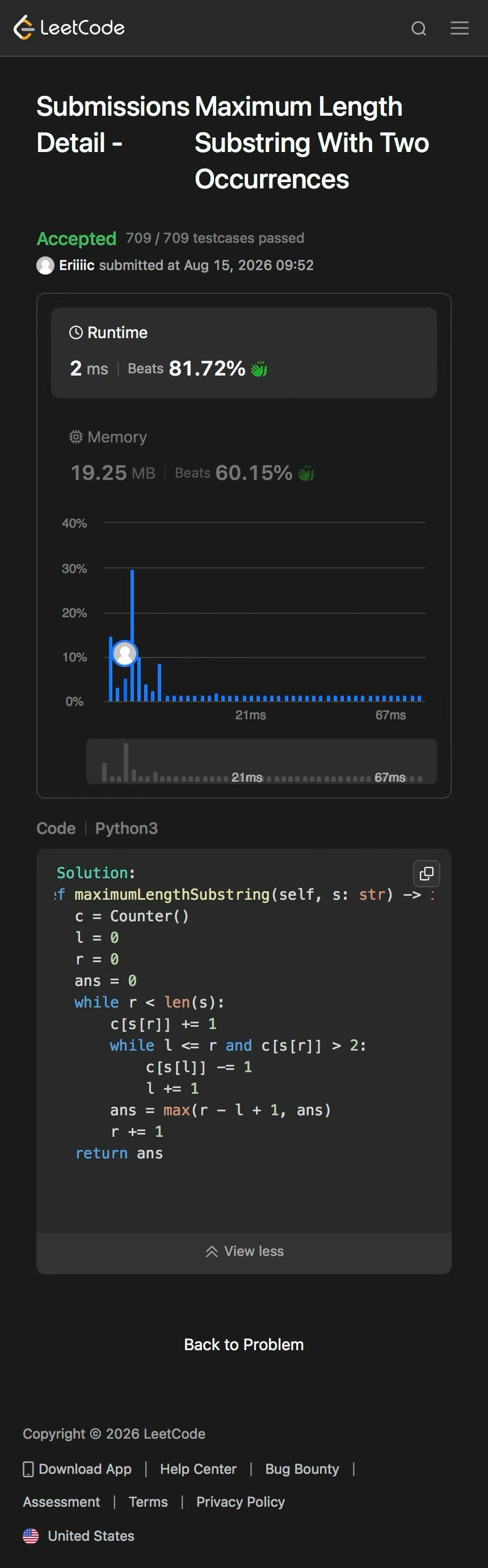This screenshot has width=488, height=1568.
Task: Open the United States region selector
Action: tap(78, 1536)
